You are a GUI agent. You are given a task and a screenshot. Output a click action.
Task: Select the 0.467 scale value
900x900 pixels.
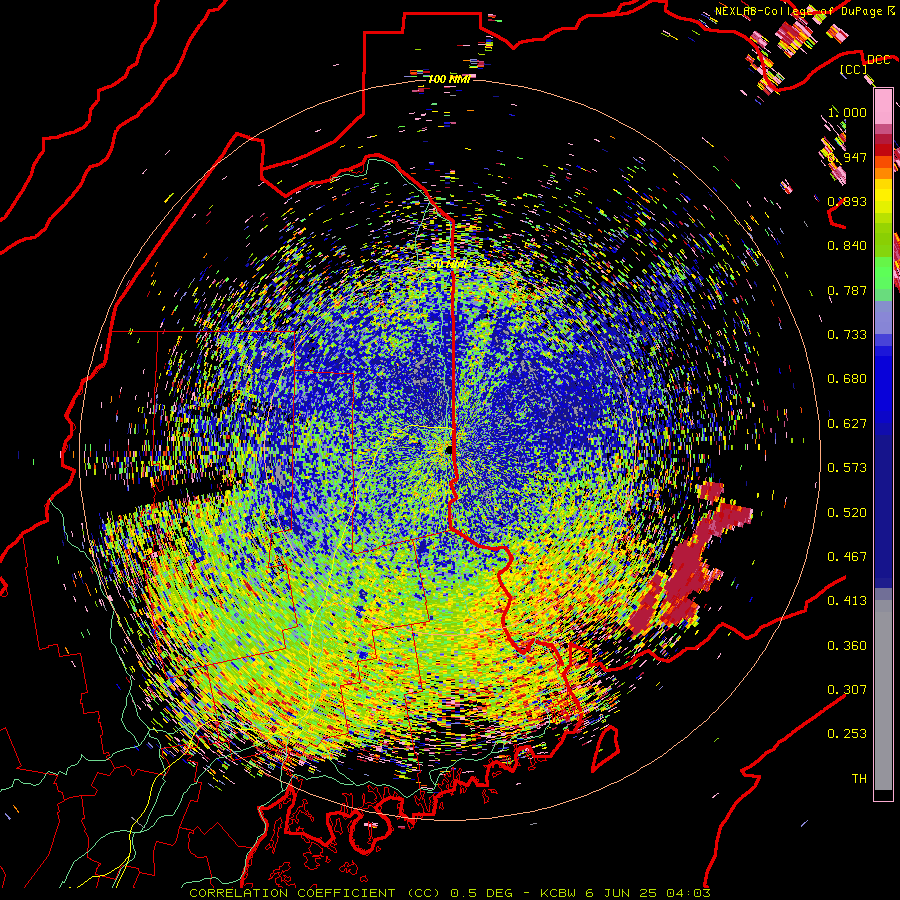click(847, 557)
